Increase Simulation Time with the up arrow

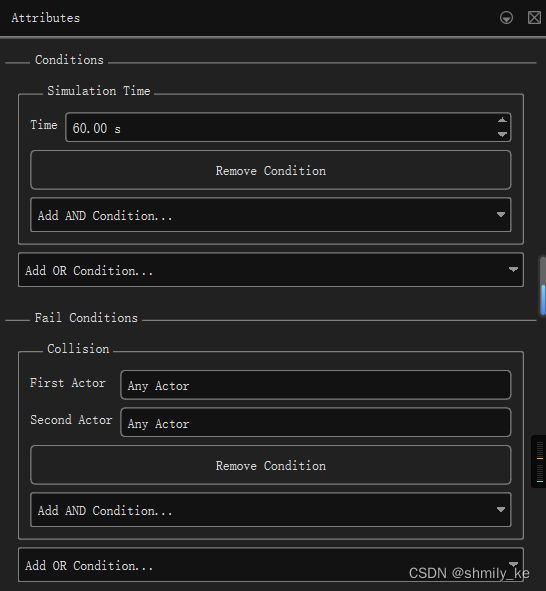click(x=502, y=120)
